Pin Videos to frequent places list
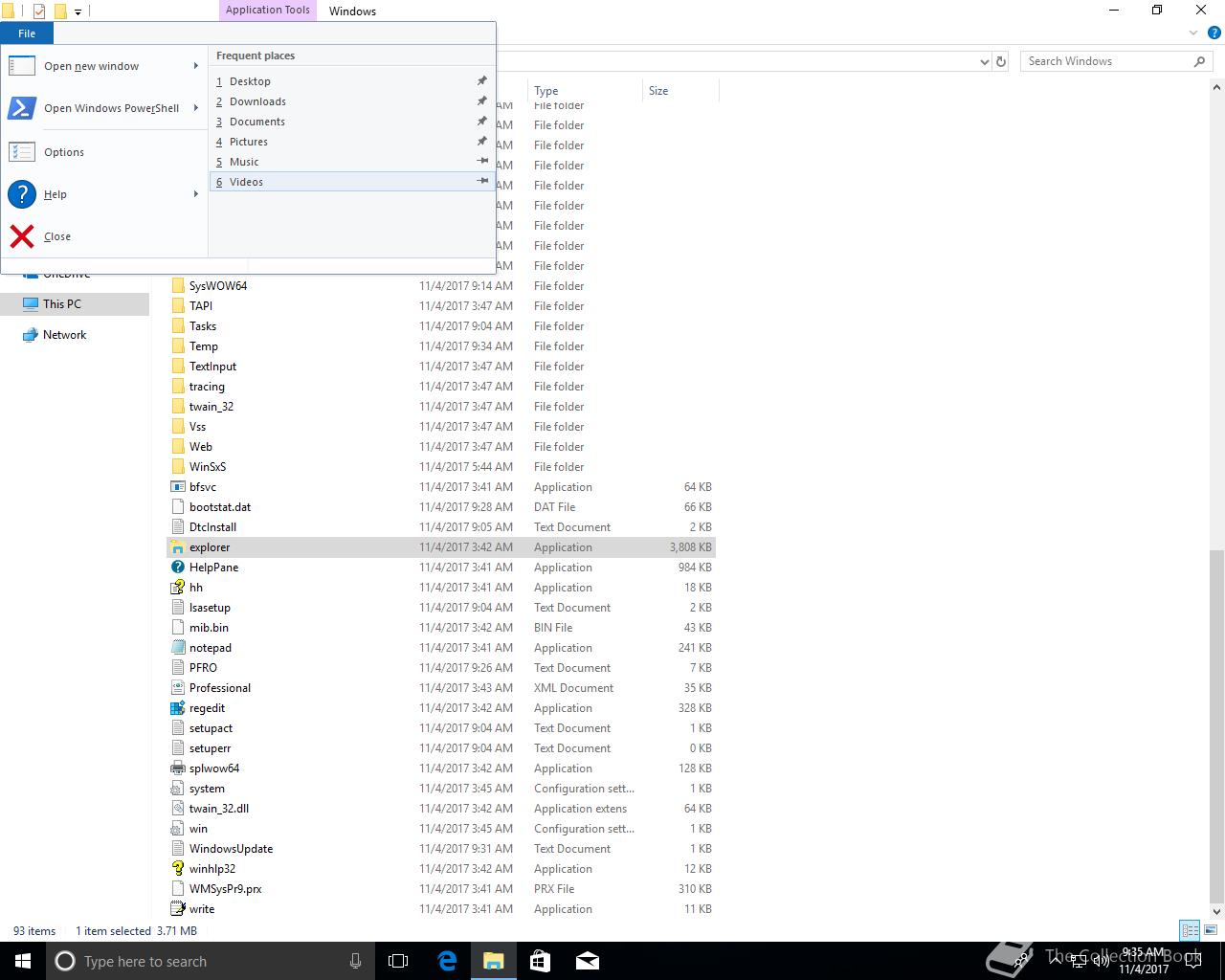1225x980 pixels. tap(482, 182)
